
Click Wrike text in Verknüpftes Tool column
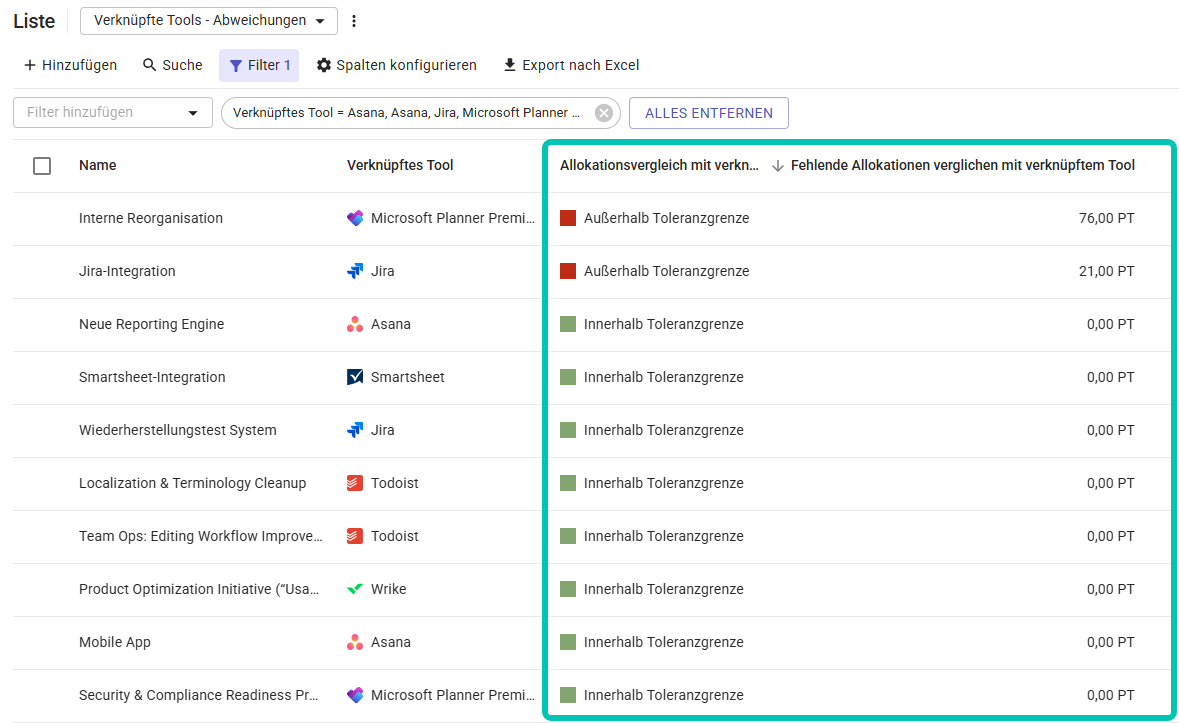[389, 589]
